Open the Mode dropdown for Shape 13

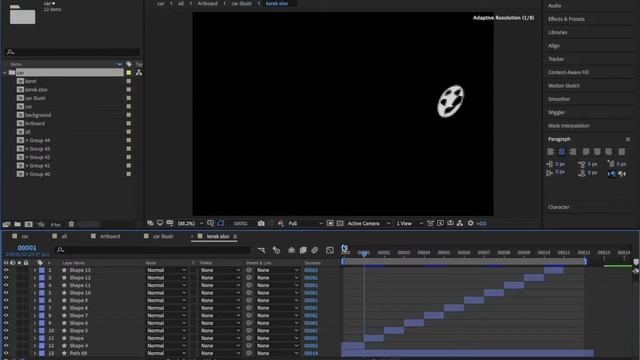166,270
